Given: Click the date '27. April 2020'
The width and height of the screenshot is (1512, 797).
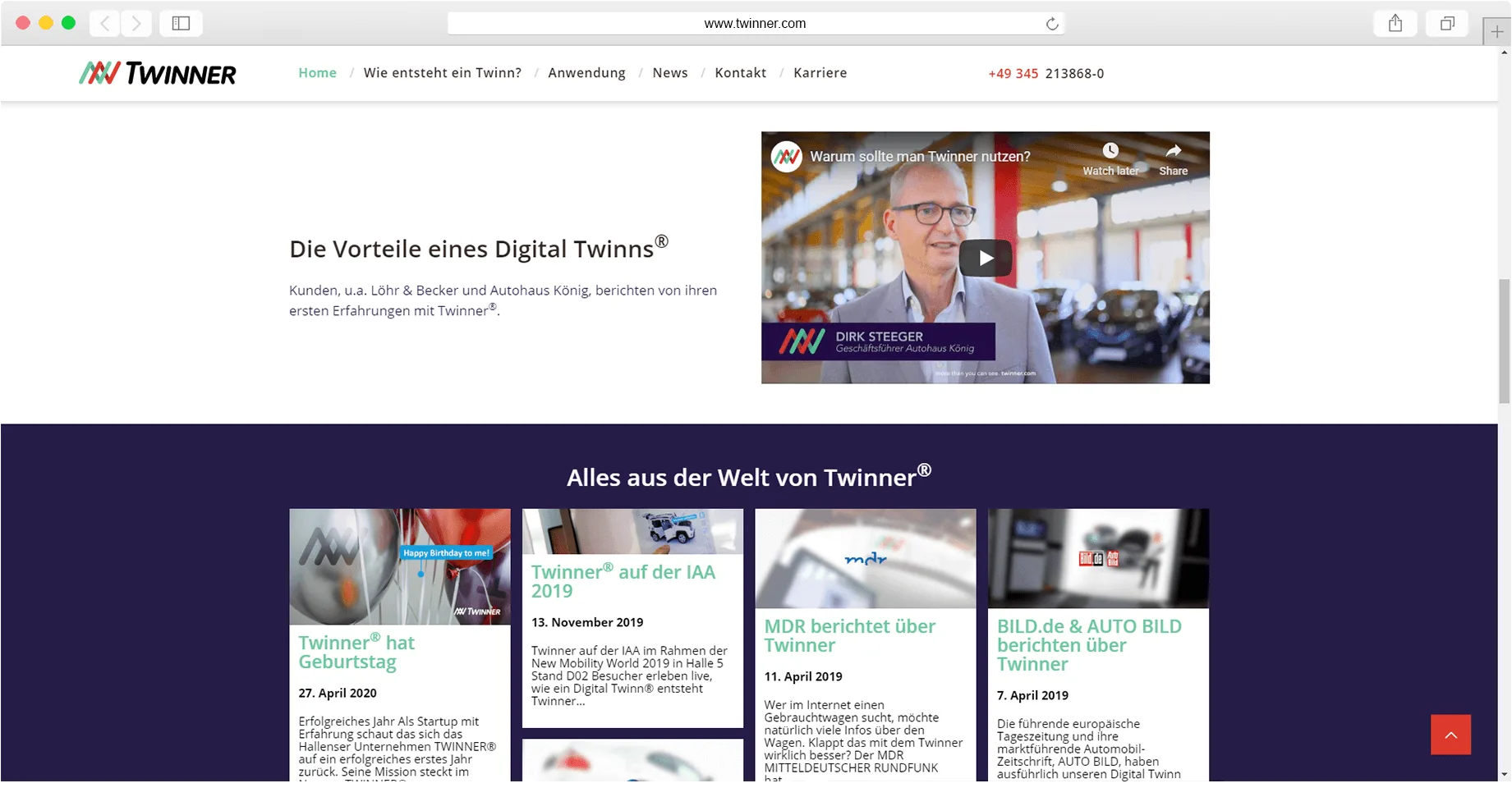Looking at the screenshot, I should [x=338, y=694].
